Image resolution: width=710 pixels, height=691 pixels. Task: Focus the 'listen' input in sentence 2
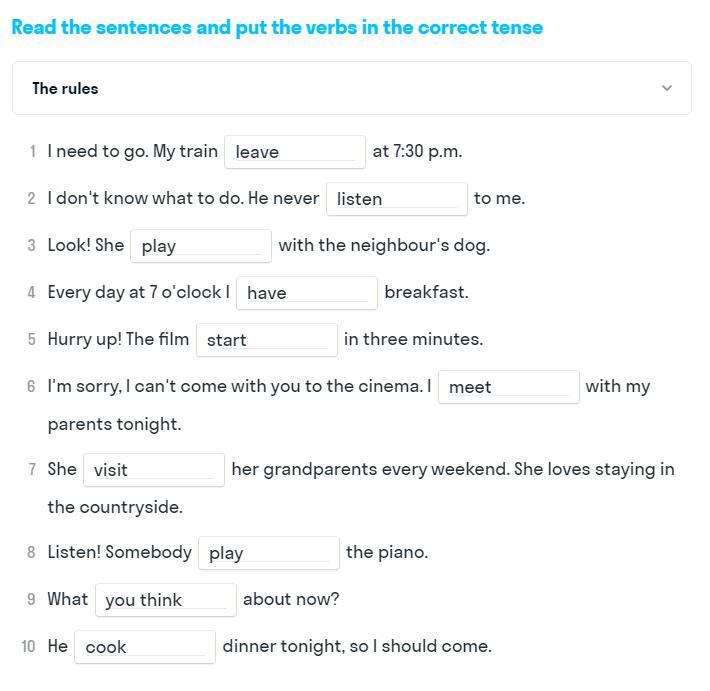(397, 199)
